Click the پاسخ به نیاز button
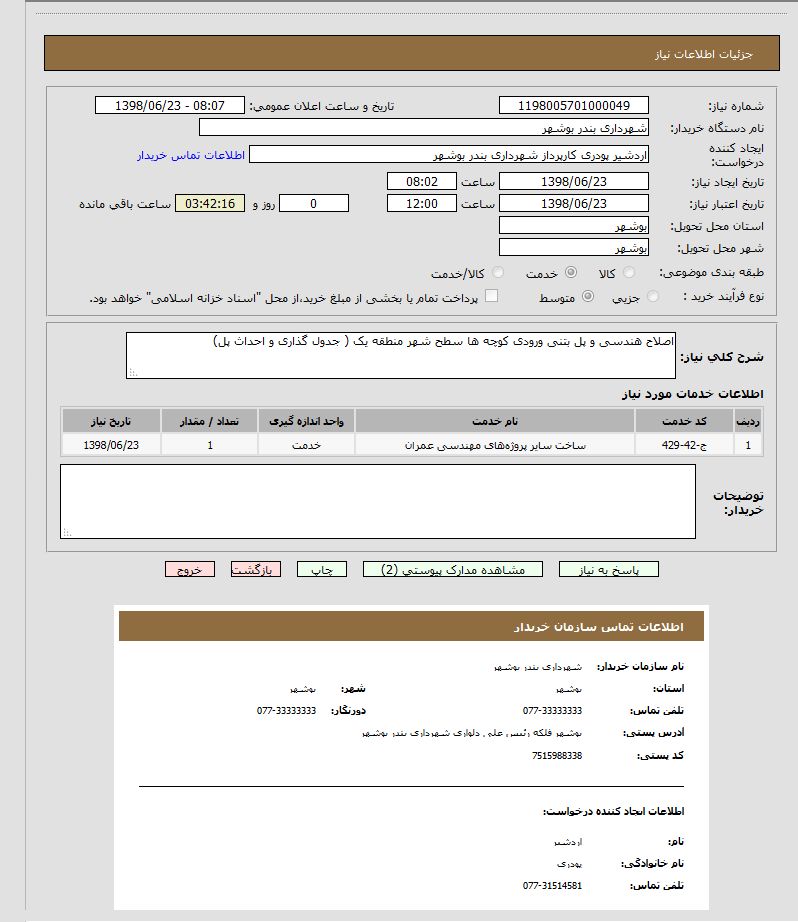Screen dimensions: 798x922 [608, 569]
